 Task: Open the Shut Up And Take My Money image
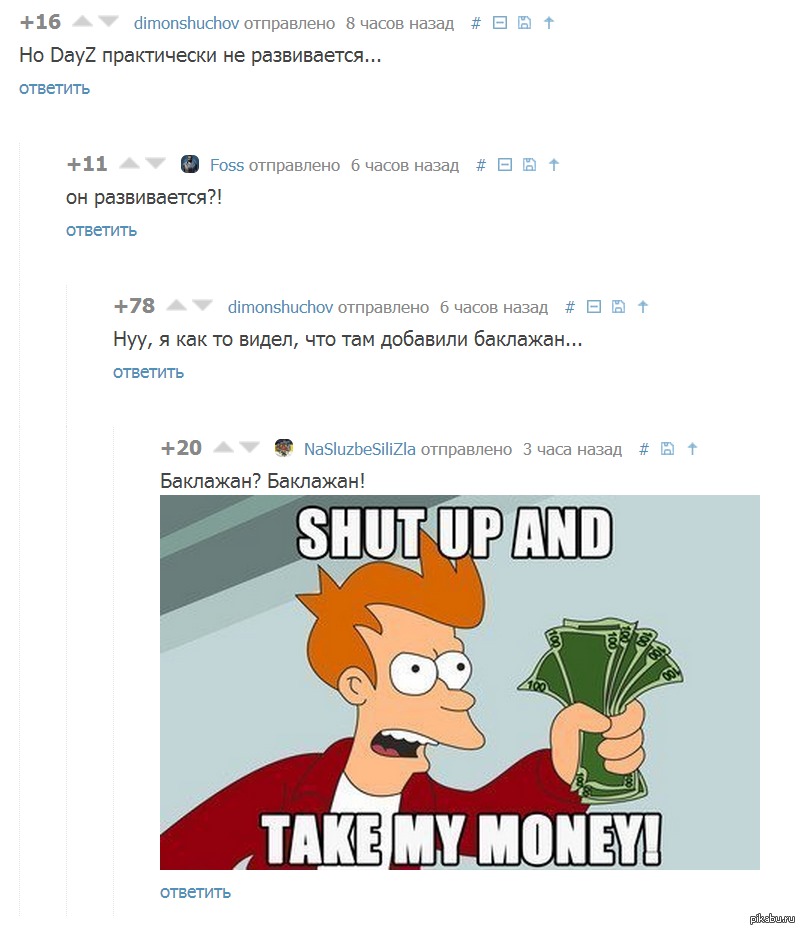click(460, 682)
